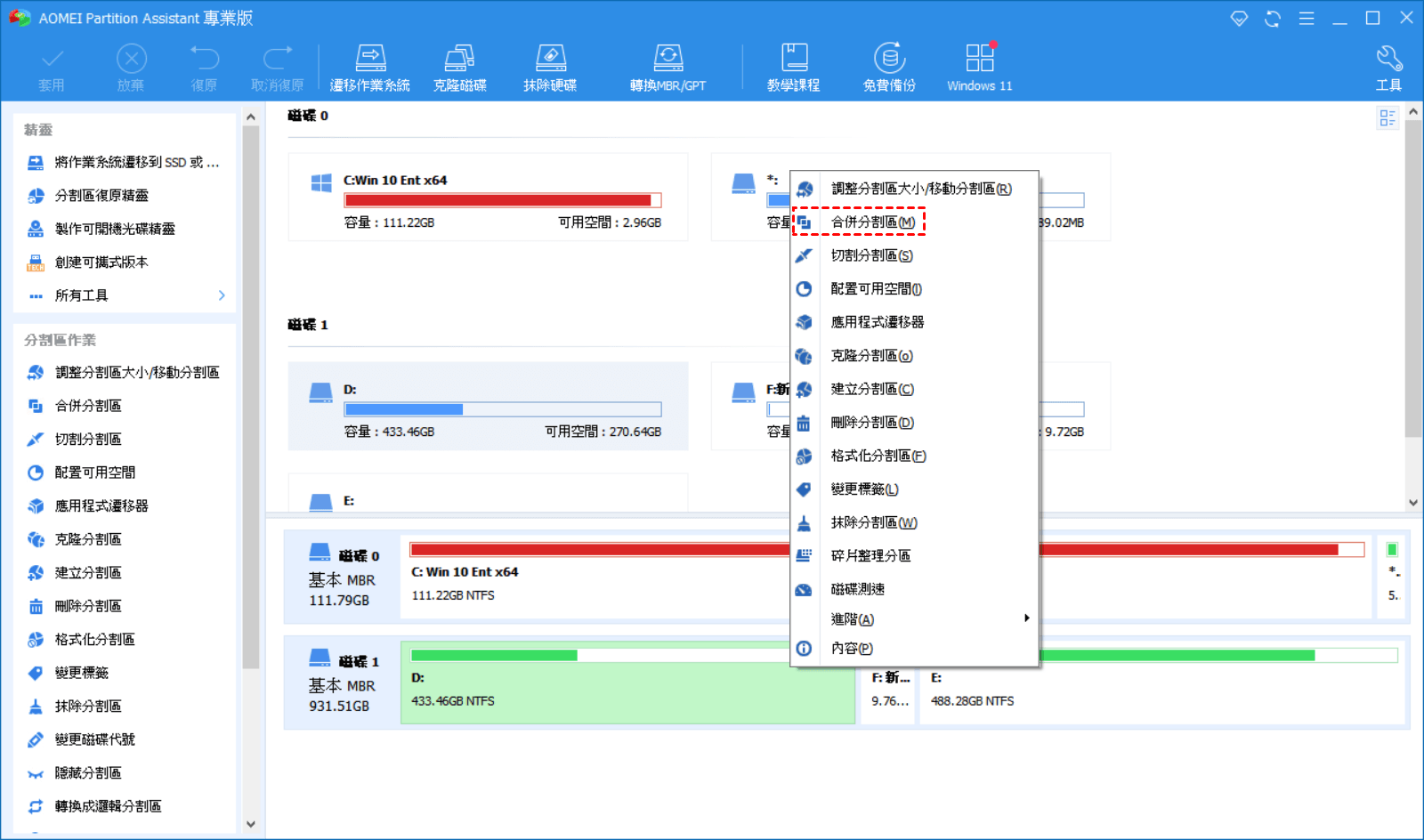This screenshot has height=840, width=1424.
Task: Select 磁碟 0 基本 MBR disk header
Action: 344,577
